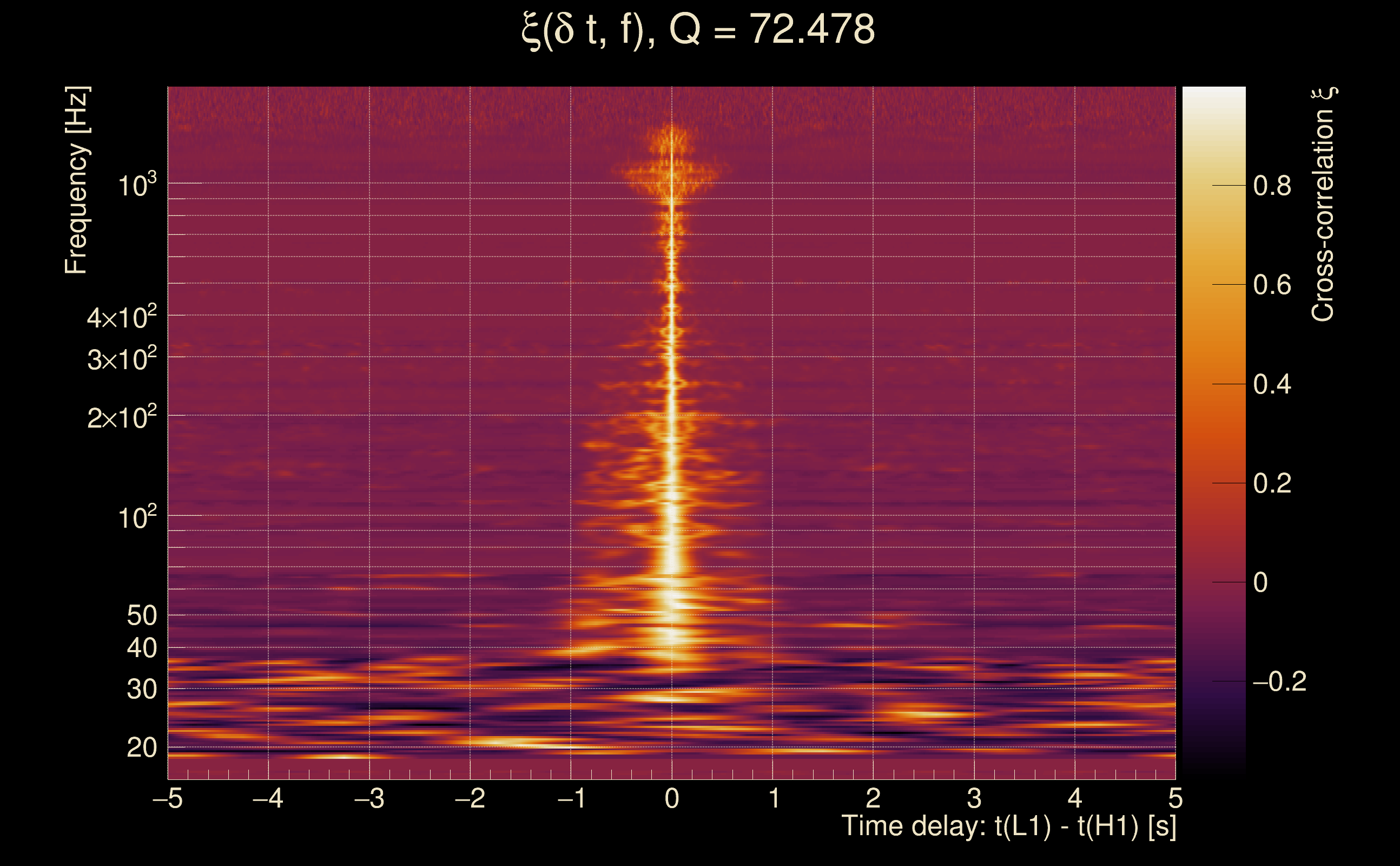The width and height of the screenshot is (1400, 866).
Task: Click the 0.2 colorbar tick label
Action: [x=1272, y=483]
